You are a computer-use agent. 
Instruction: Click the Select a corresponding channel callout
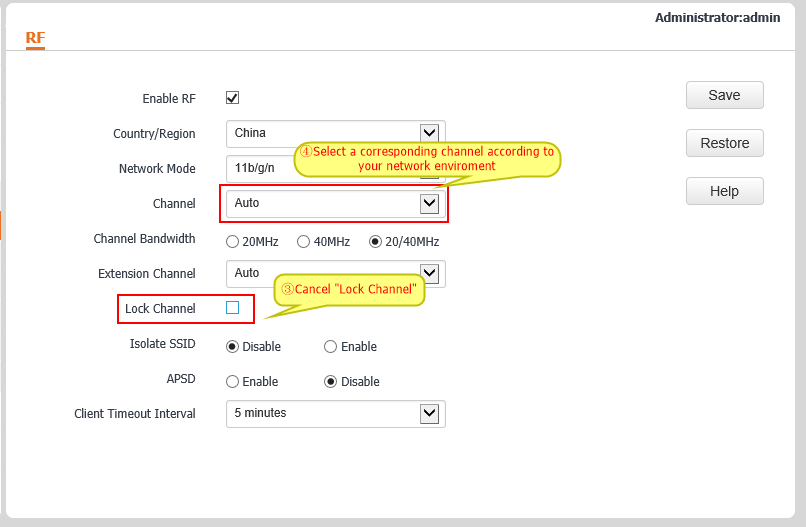click(x=426, y=159)
